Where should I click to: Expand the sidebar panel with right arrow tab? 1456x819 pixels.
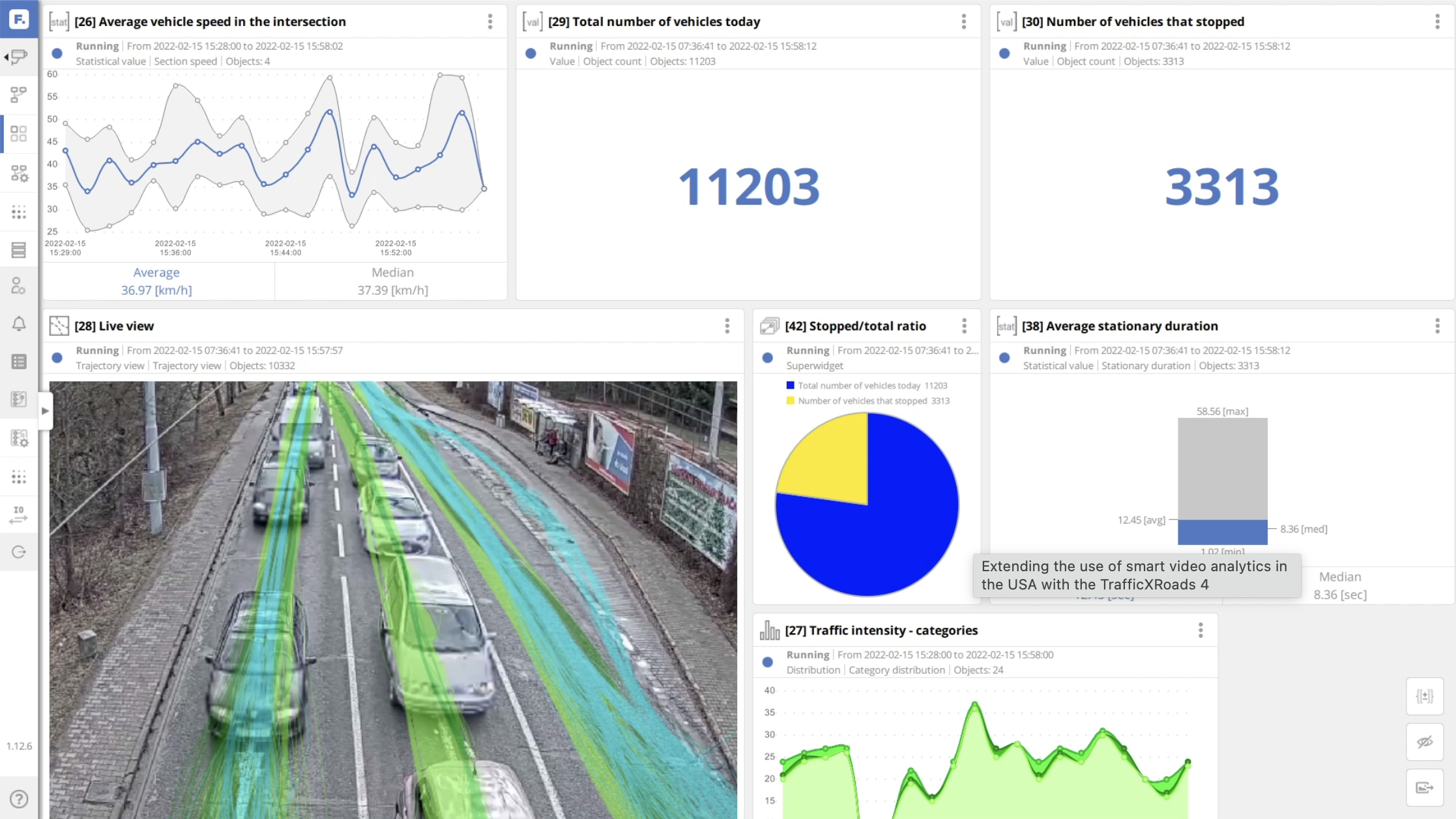pyautogui.click(x=45, y=411)
